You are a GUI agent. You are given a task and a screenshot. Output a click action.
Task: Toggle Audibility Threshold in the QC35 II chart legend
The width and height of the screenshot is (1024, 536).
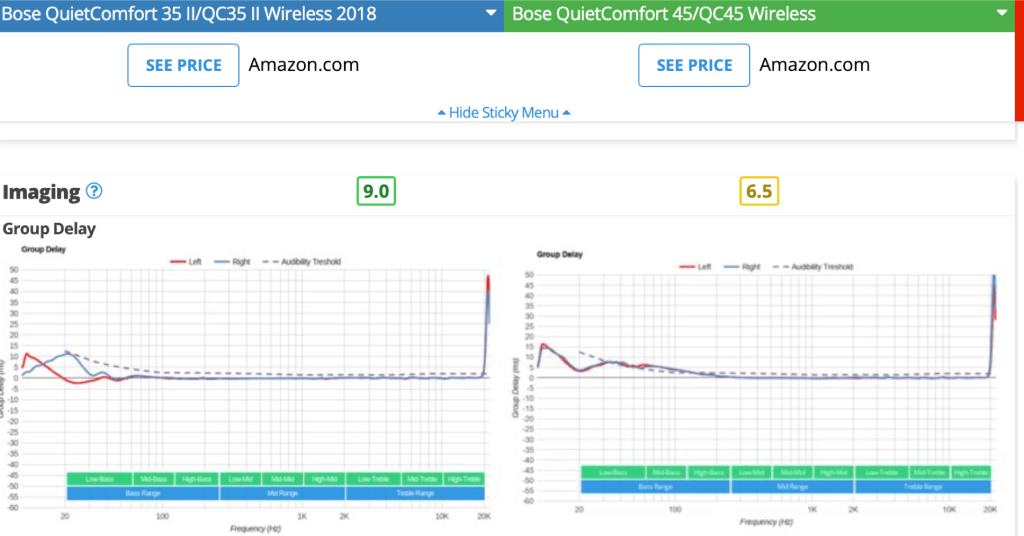[x=306, y=261]
